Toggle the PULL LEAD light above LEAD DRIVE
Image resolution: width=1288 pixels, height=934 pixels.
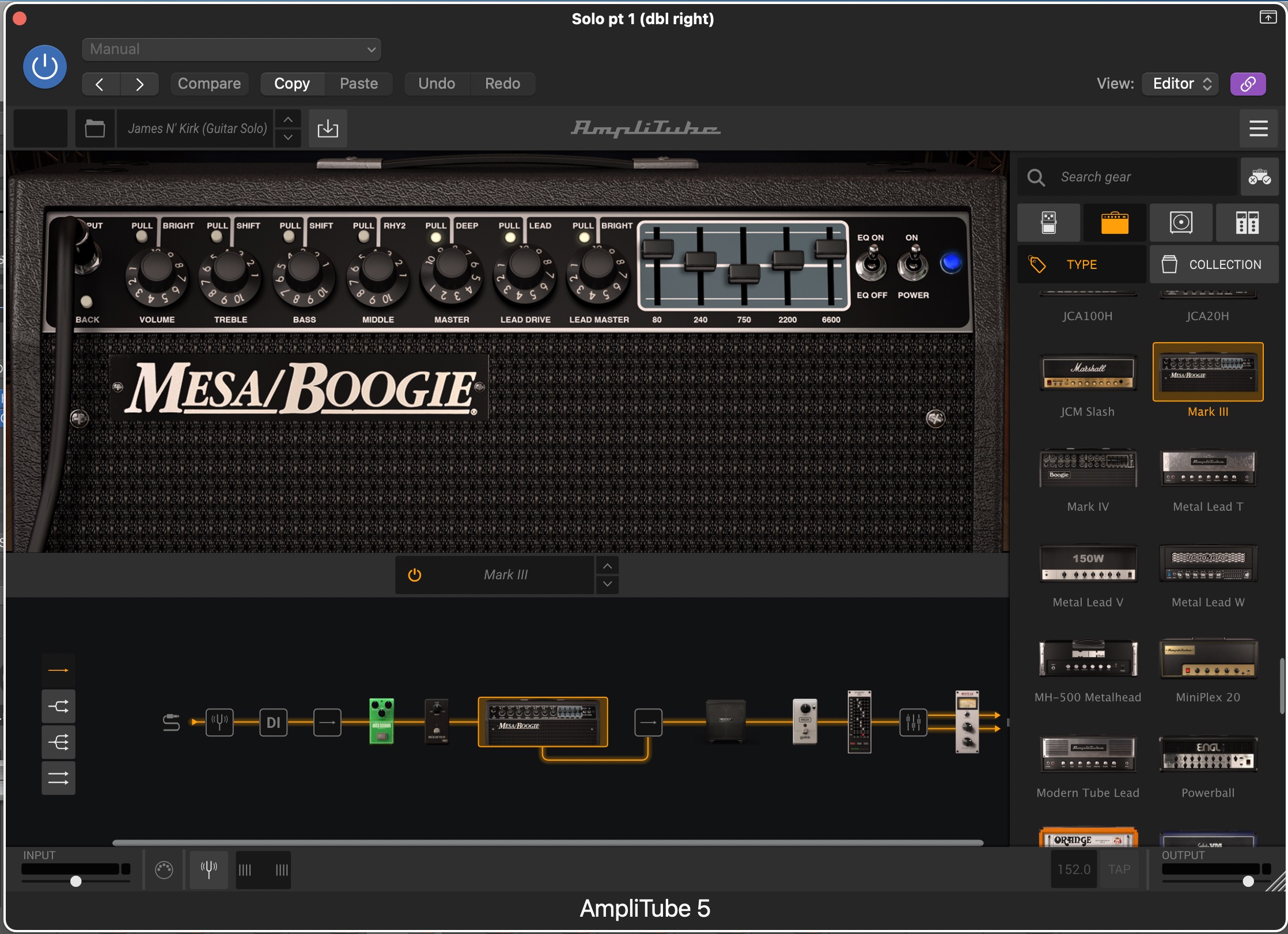coord(510,237)
